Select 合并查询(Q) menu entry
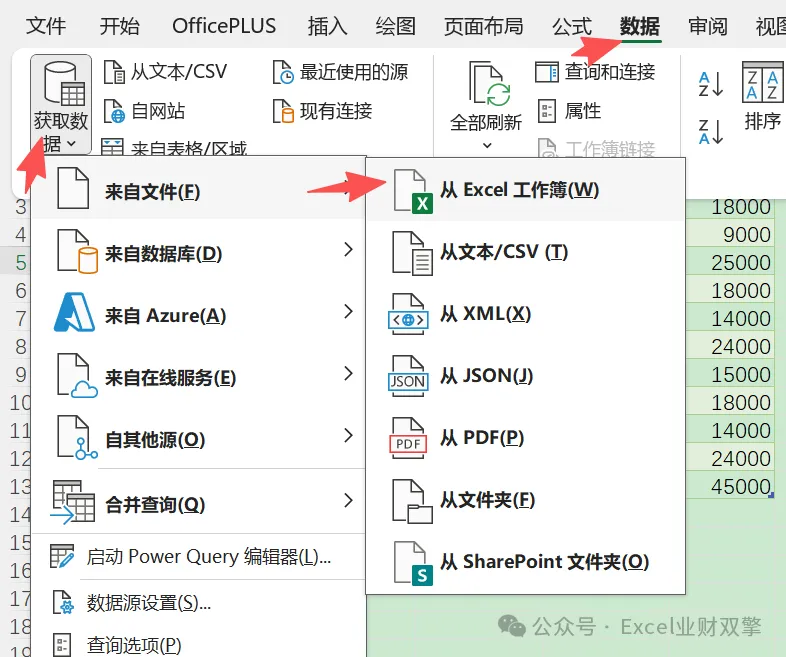 coord(199,503)
